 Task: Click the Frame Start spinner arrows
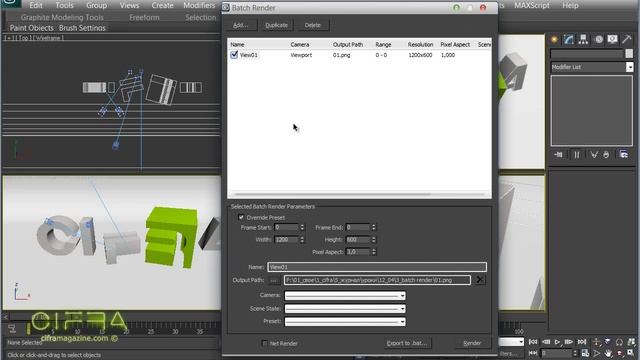[x=302, y=227]
